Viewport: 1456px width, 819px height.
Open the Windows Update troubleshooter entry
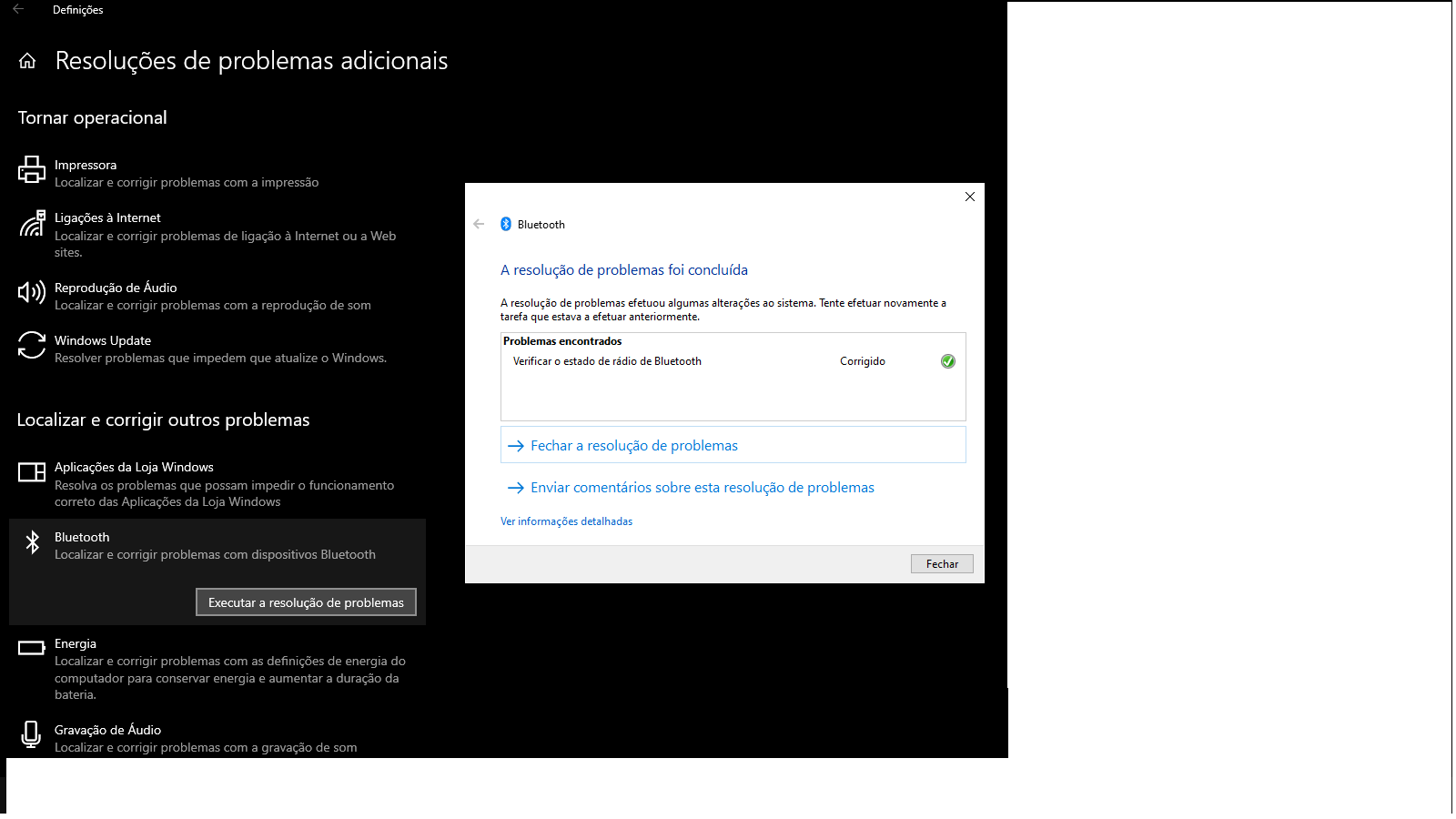(x=220, y=349)
